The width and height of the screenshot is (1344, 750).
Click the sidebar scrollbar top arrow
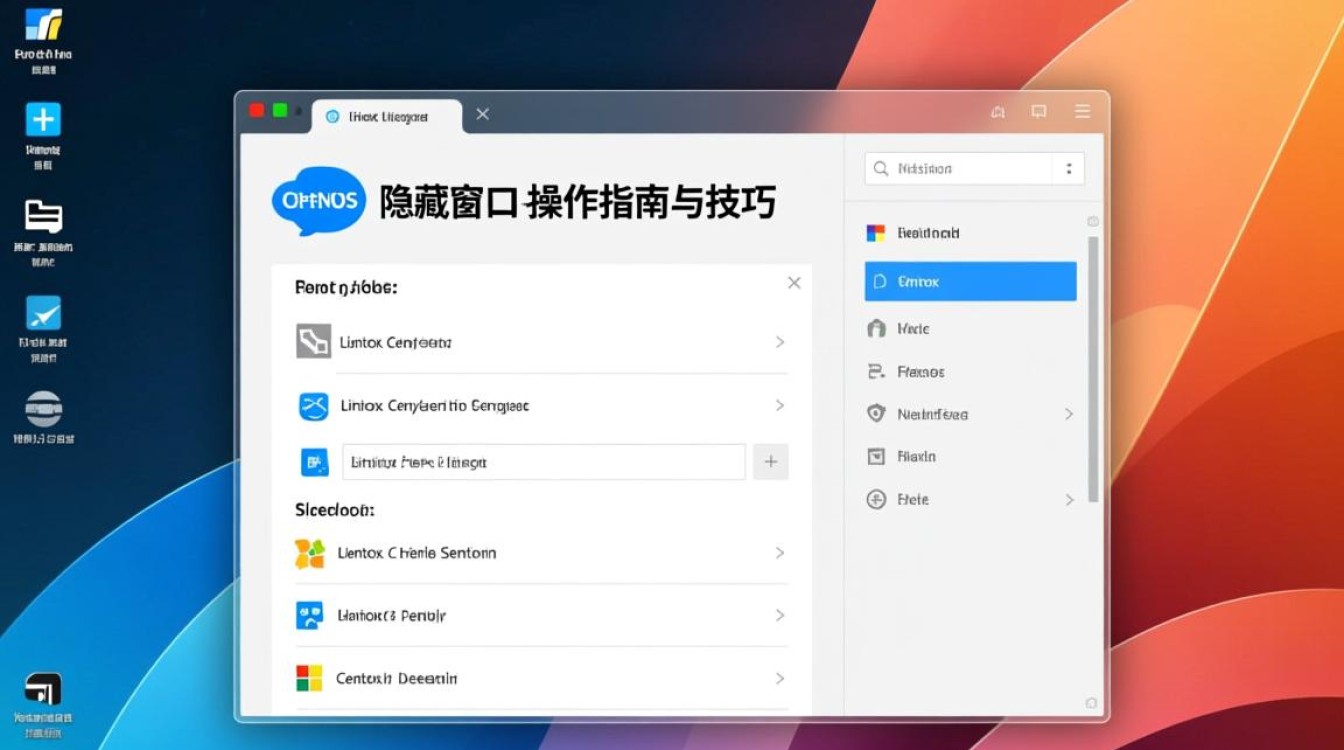coord(1093,221)
